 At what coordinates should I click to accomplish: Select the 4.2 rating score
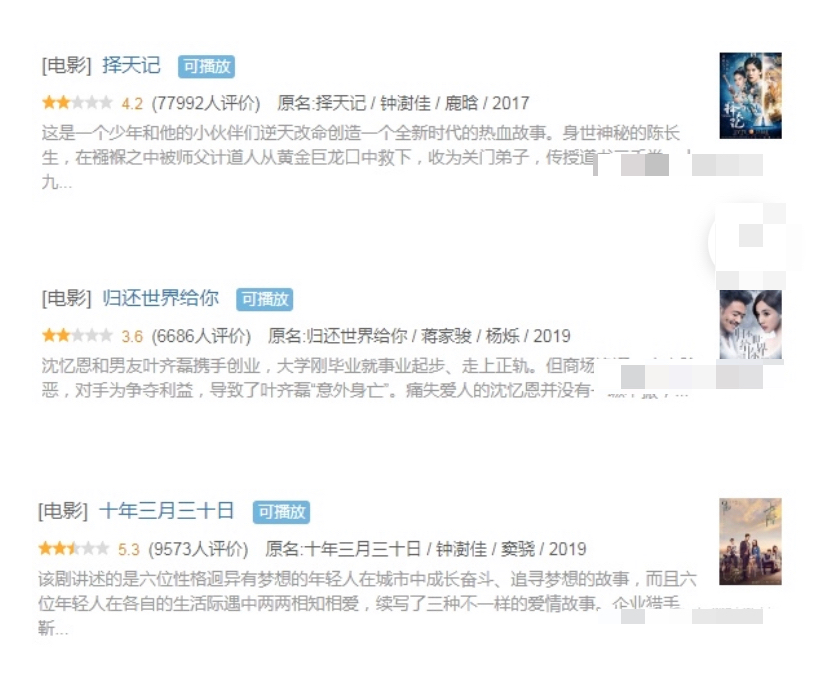tap(132, 103)
